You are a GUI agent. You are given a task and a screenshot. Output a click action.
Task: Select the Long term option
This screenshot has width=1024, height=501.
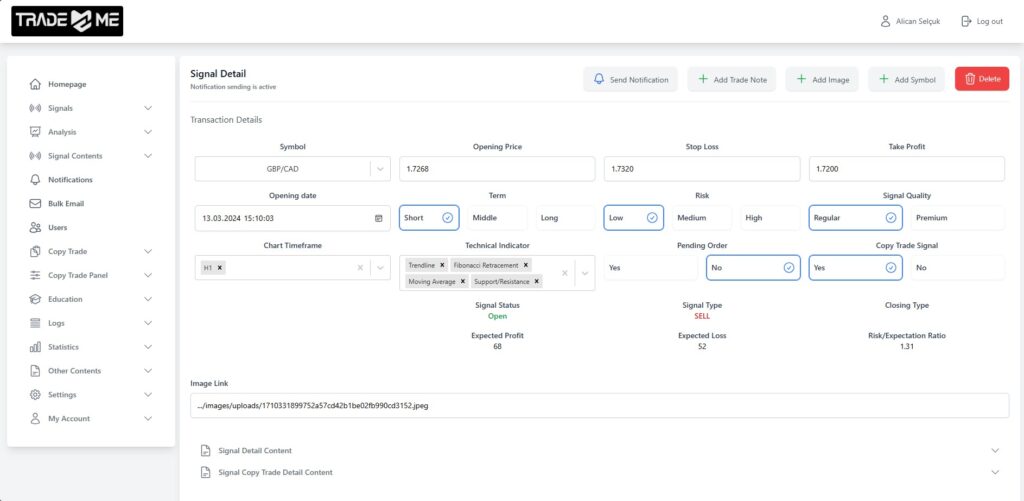pyautogui.click(x=549, y=218)
